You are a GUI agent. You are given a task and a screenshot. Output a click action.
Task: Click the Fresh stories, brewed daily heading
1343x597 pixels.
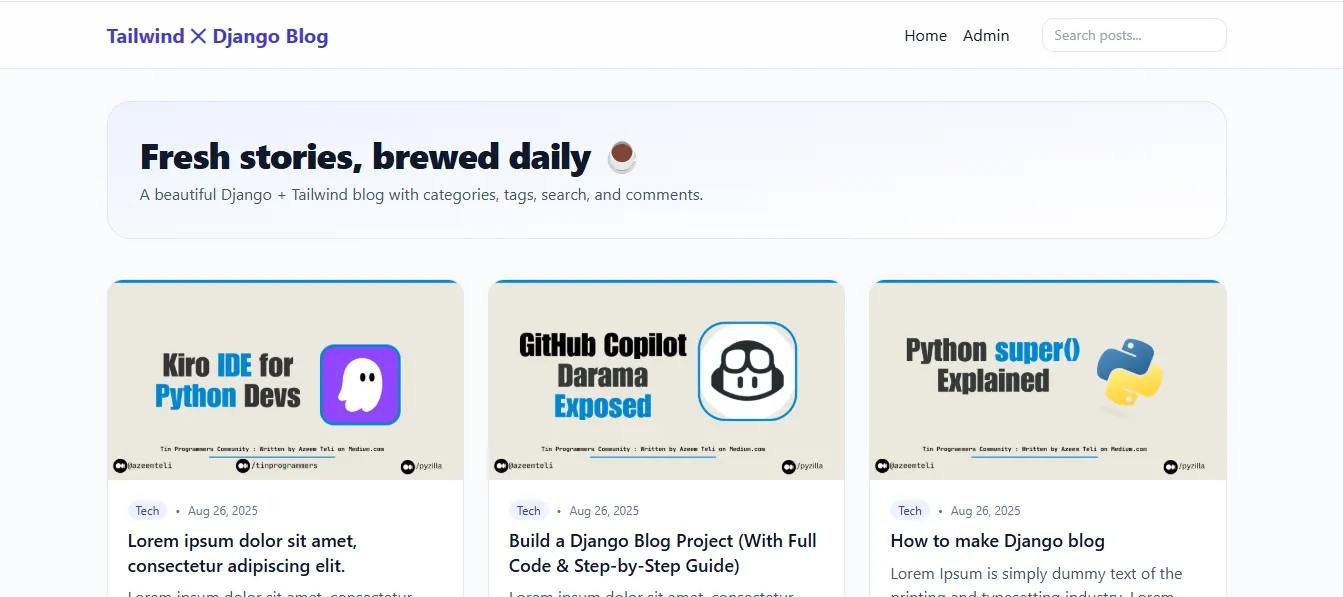click(x=389, y=157)
